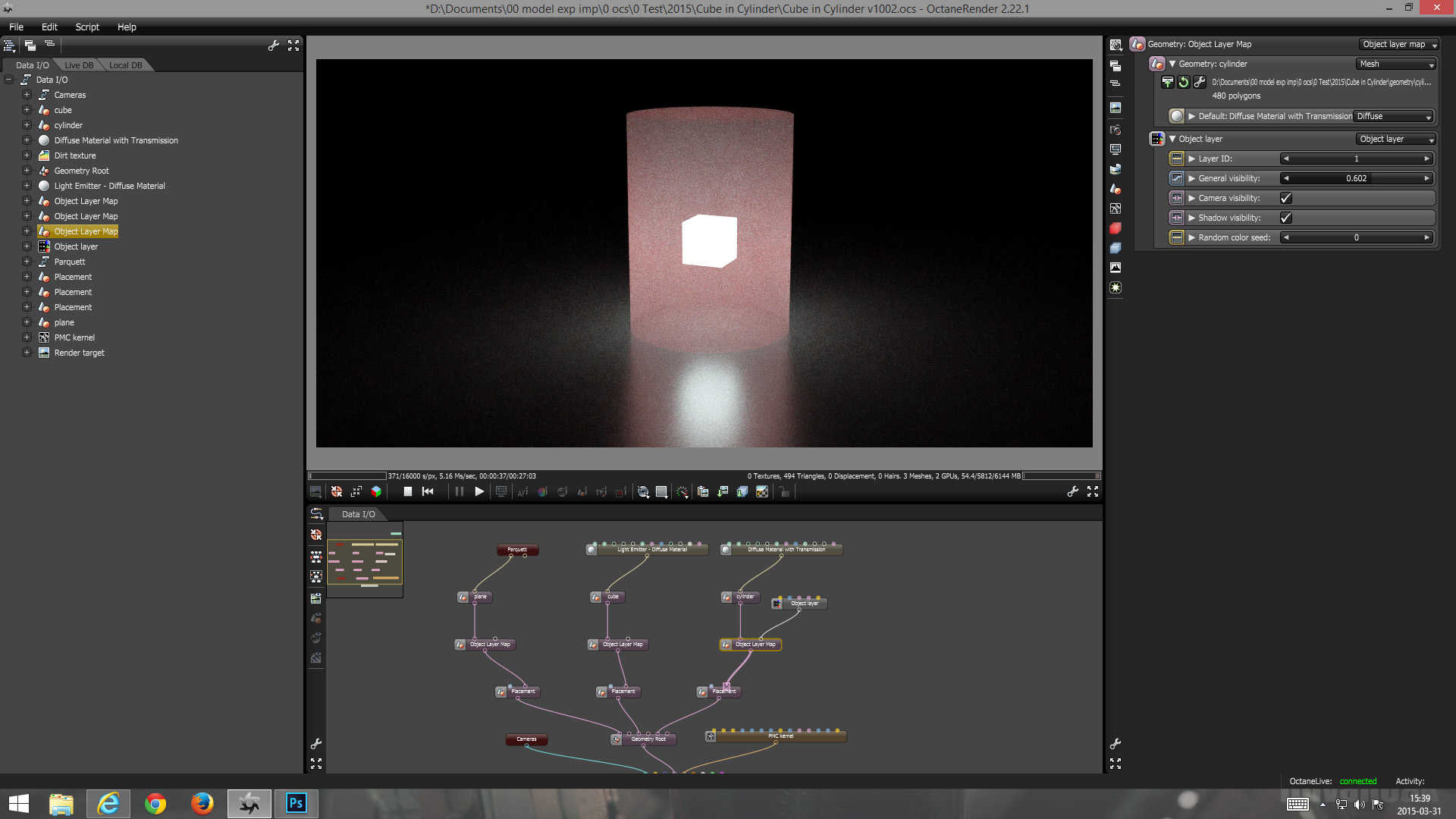Open the wrench settings in outliner header

click(x=274, y=45)
